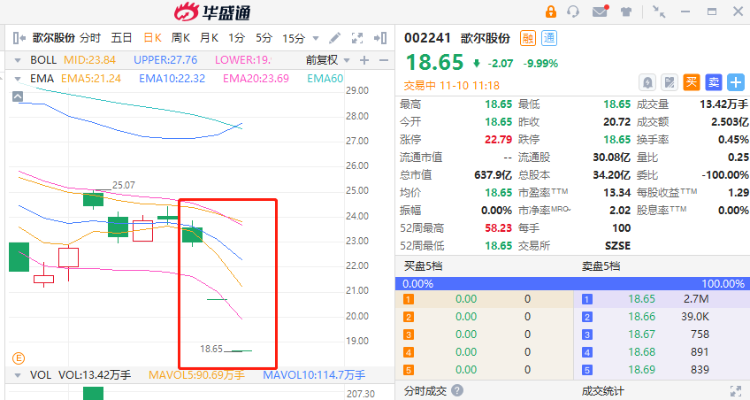Click the 分时成交 label

425,391
